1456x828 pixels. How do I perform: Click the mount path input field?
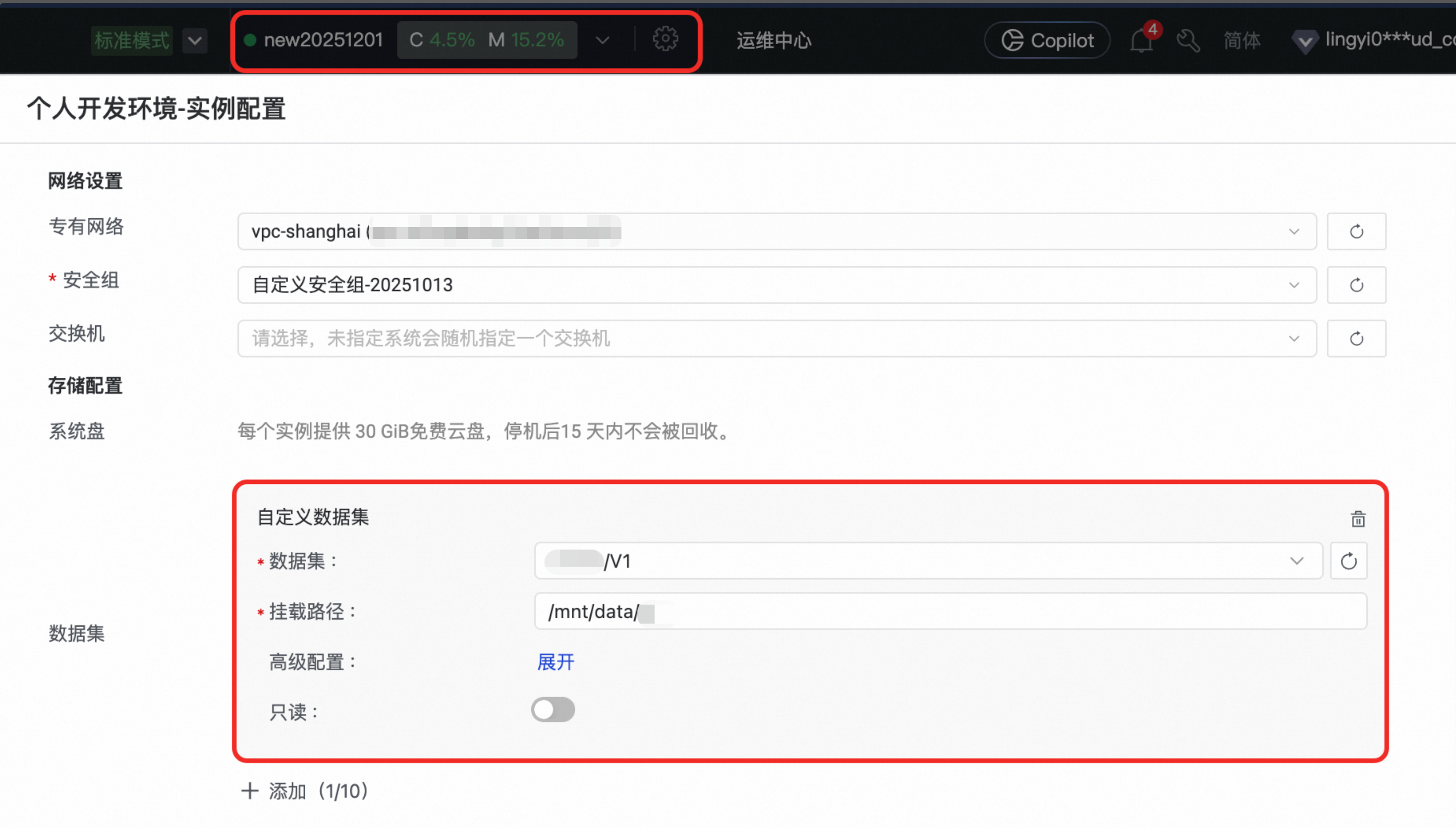click(949, 611)
